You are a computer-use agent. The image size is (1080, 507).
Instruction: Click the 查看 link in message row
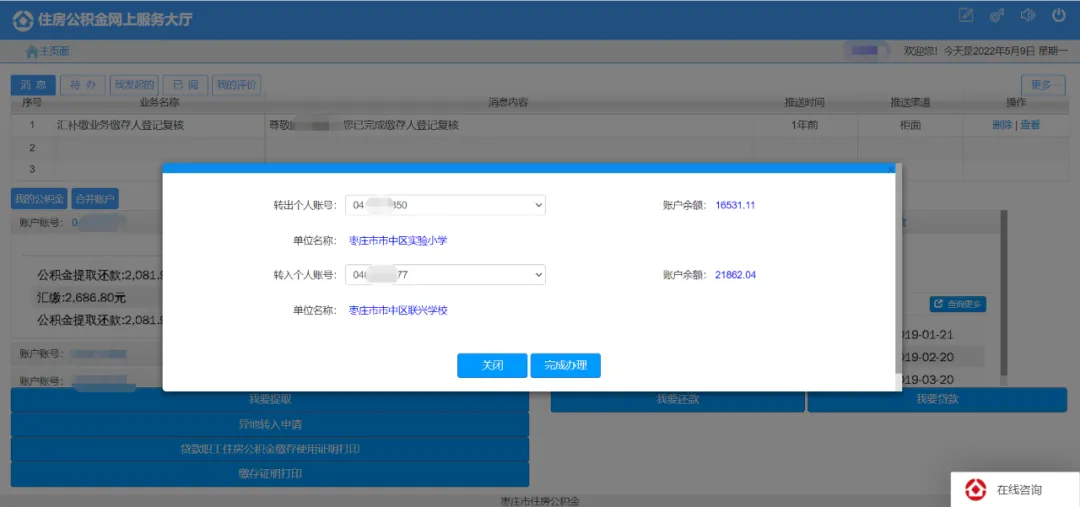pyautogui.click(x=1030, y=125)
